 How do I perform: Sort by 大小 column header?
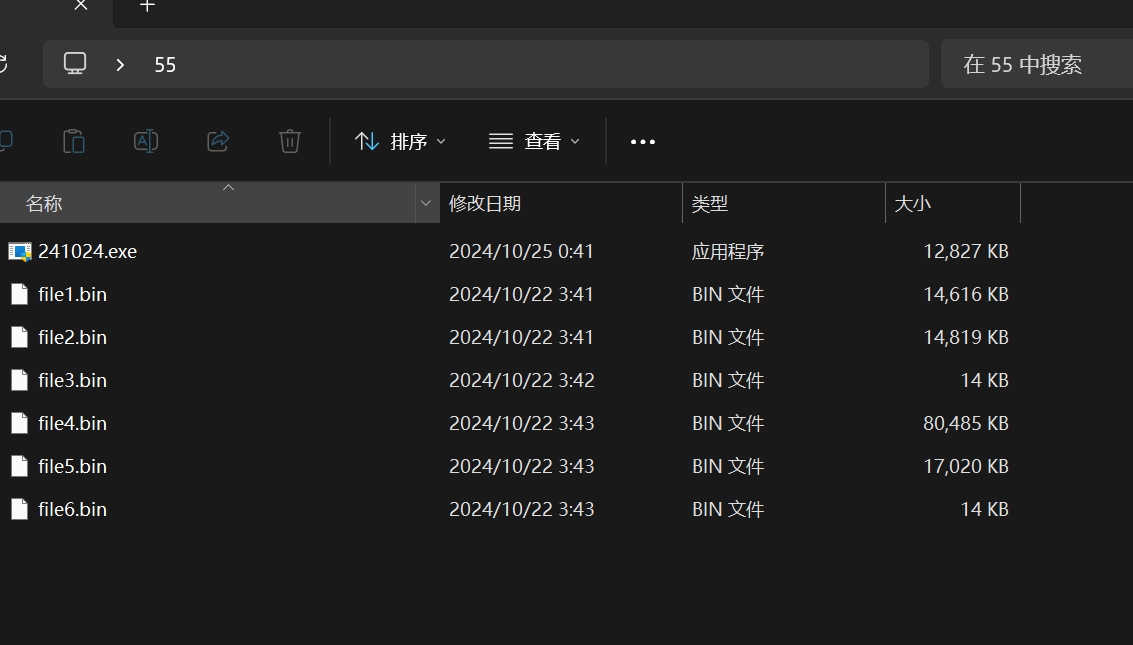click(x=912, y=203)
